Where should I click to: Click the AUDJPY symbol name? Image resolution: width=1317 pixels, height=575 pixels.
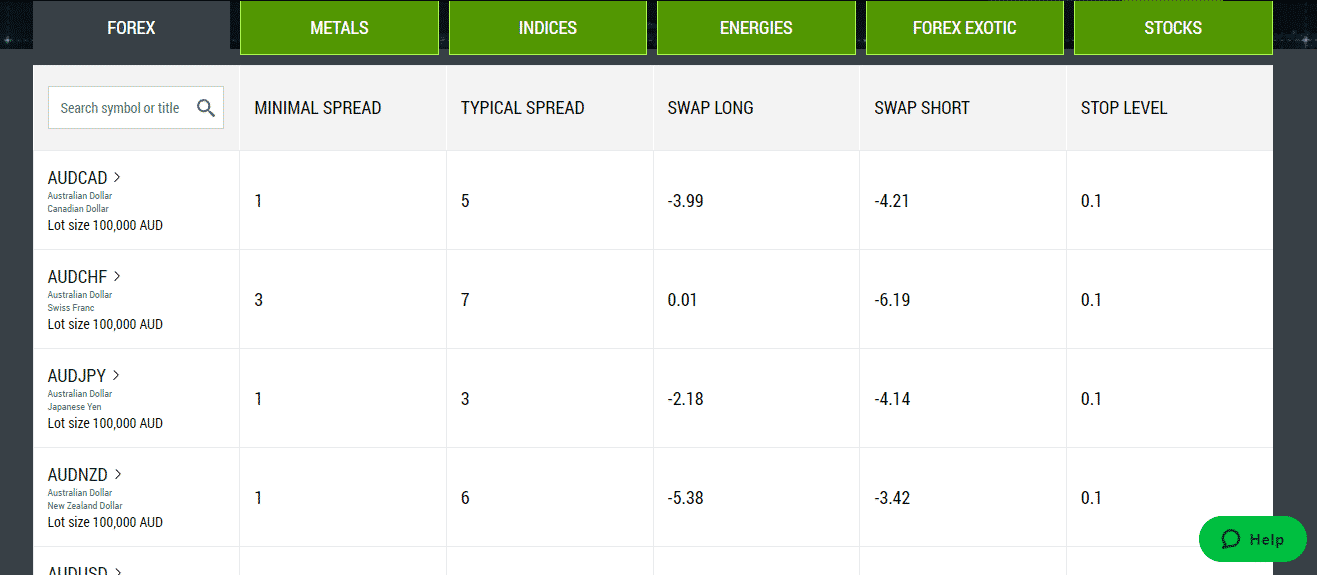pos(77,376)
